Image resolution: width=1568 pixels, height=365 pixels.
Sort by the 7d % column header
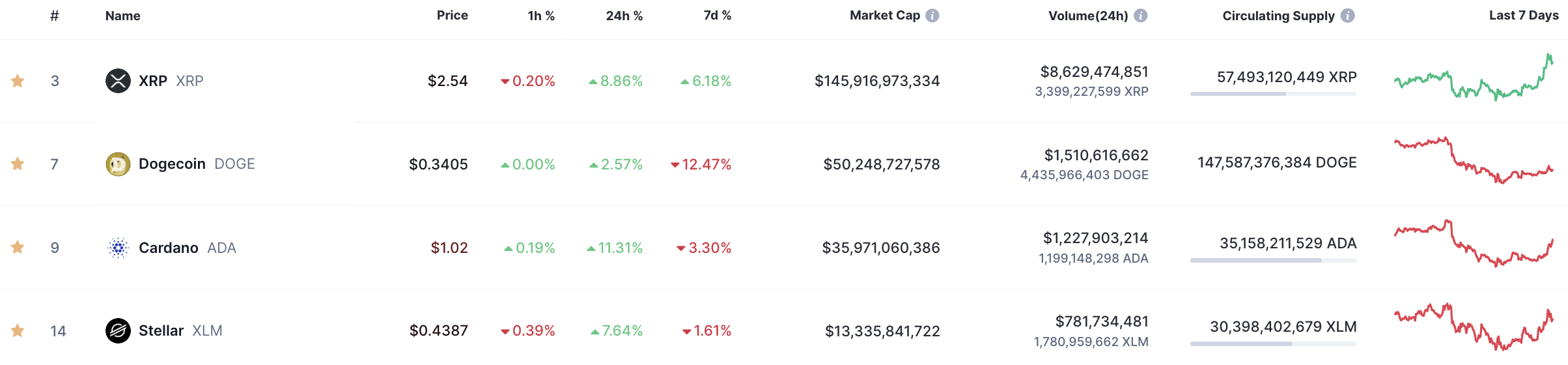[x=717, y=16]
